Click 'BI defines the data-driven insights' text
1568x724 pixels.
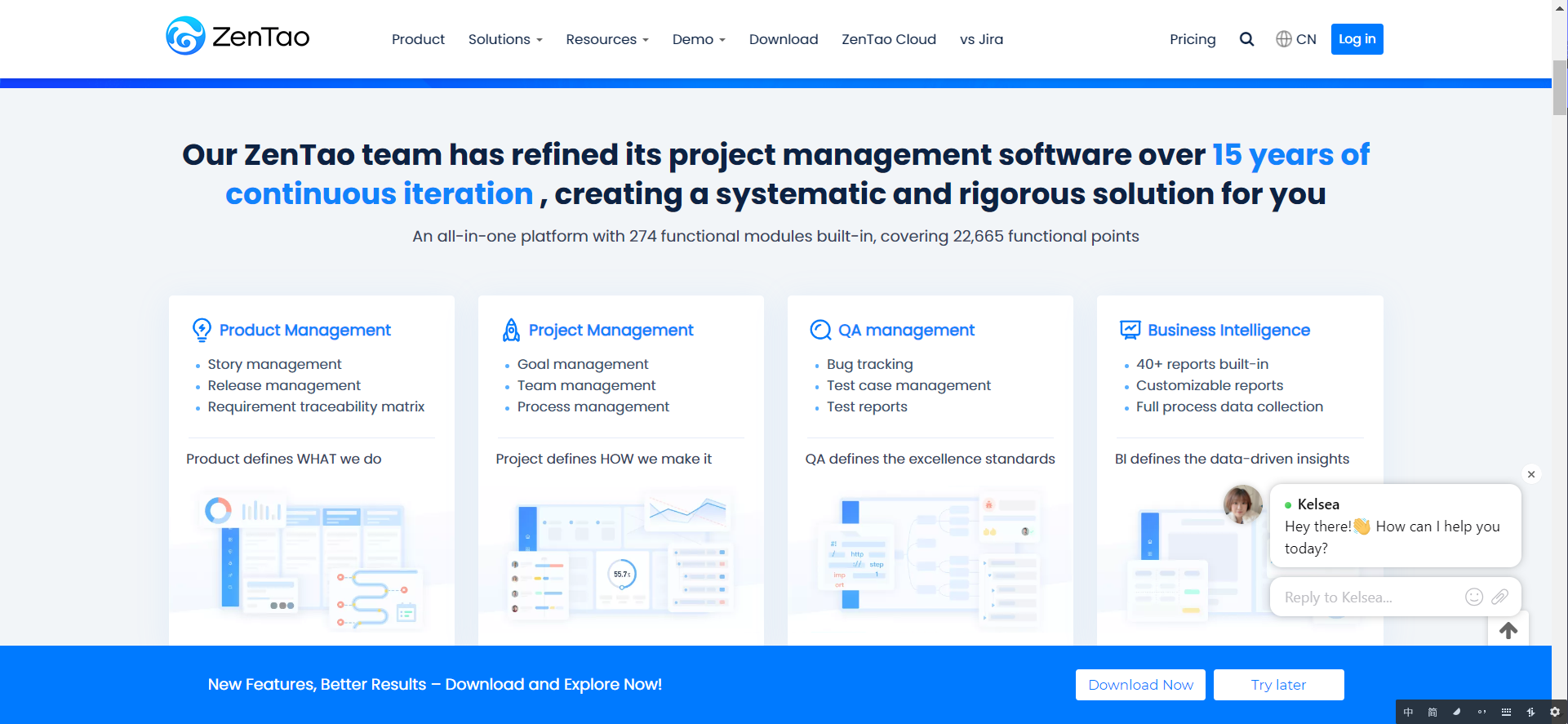(x=1232, y=459)
